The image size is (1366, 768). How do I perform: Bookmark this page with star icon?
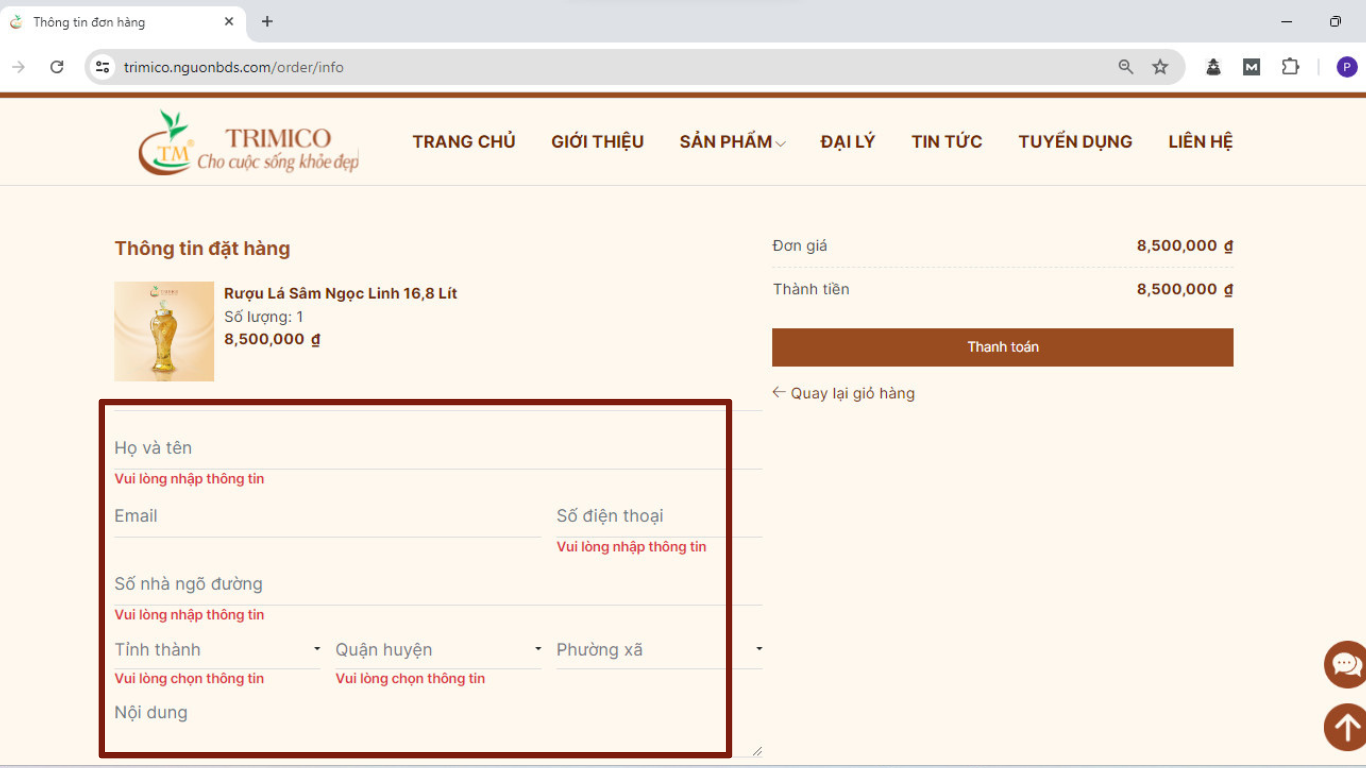coord(1160,67)
